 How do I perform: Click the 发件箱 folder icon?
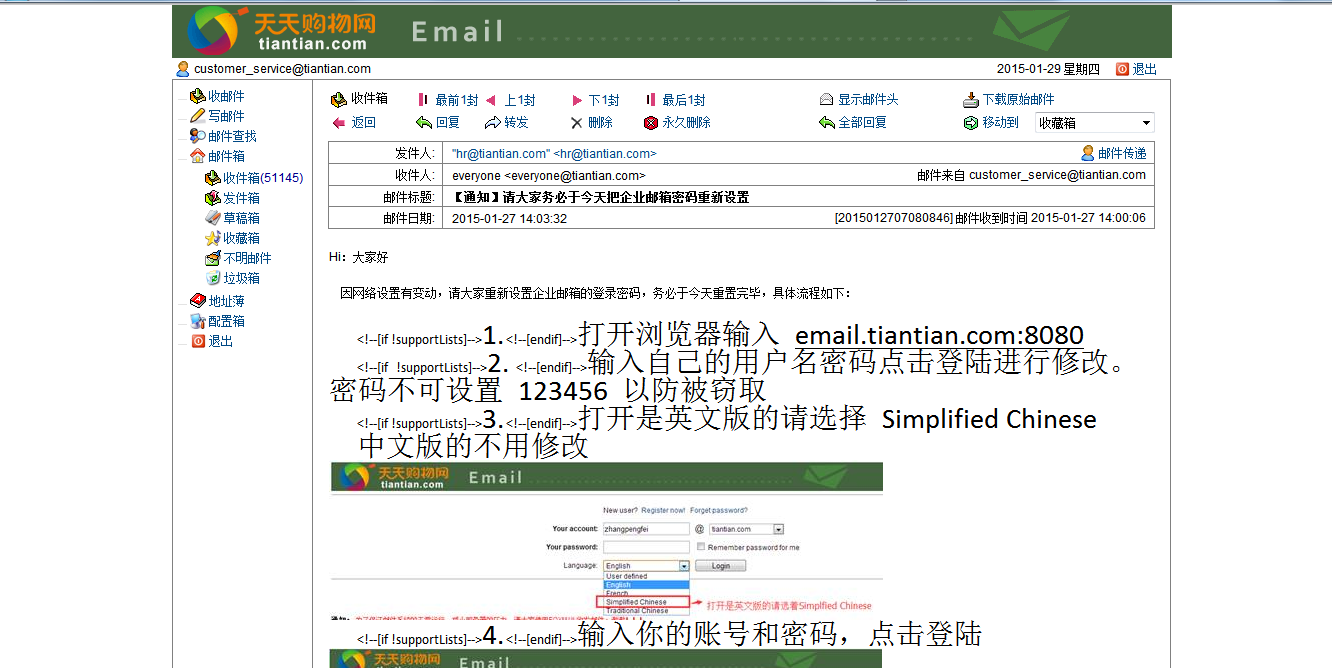(213, 198)
